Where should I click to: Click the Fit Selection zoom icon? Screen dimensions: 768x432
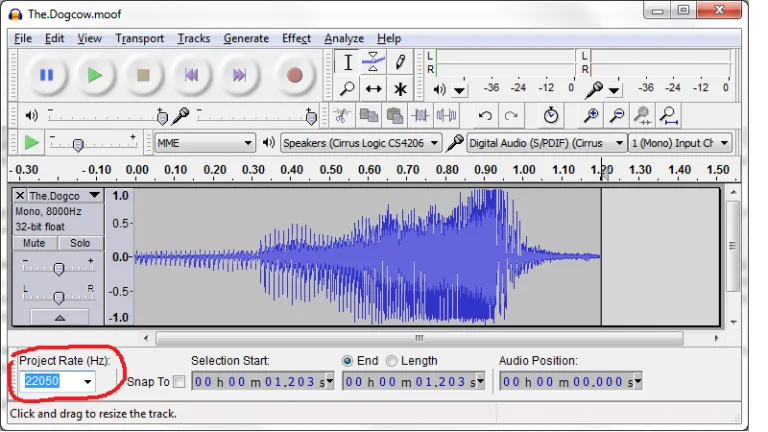tap(642, 116)
